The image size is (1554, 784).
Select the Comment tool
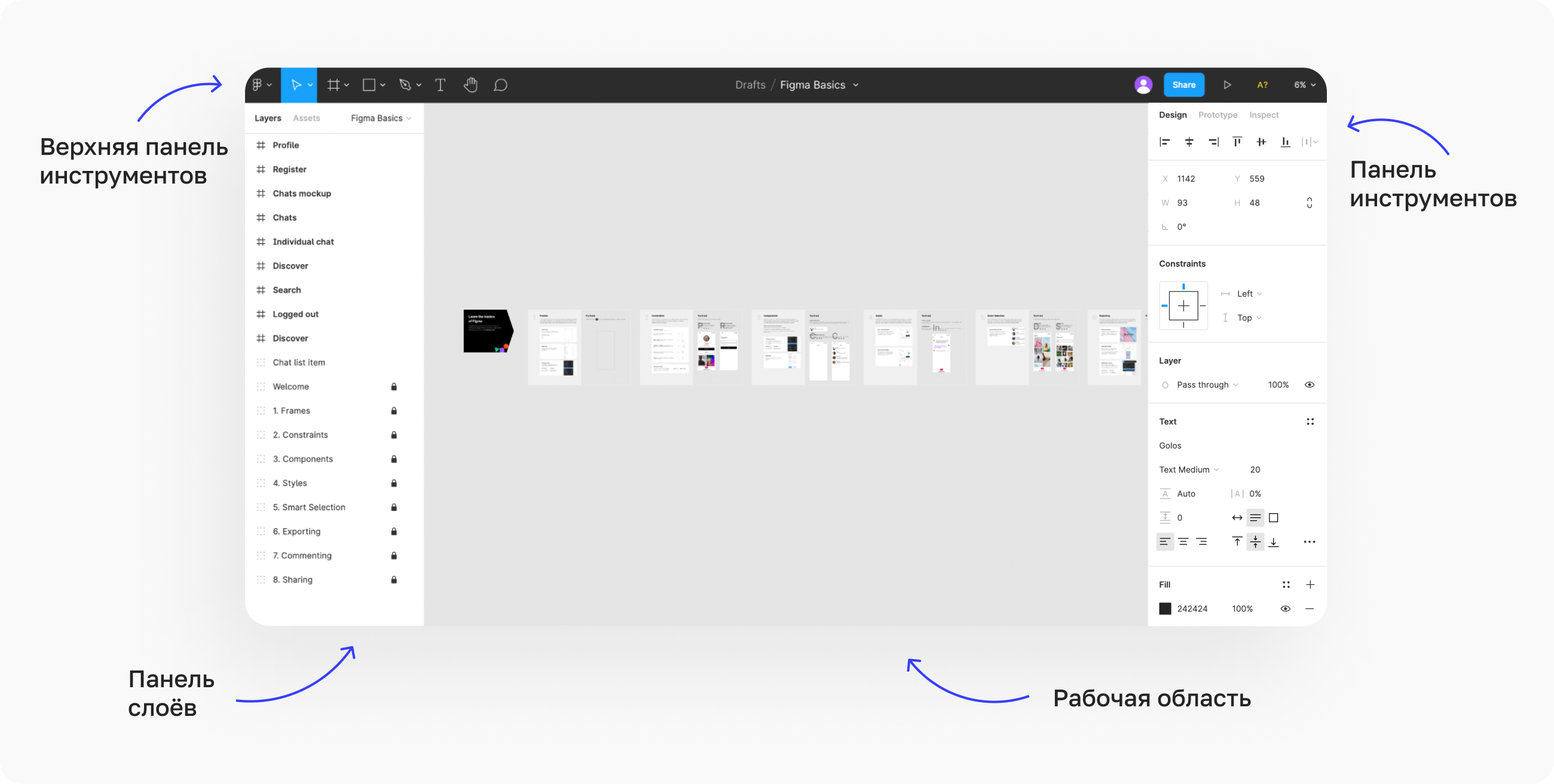pyautogui.click(x=500, y=85)
